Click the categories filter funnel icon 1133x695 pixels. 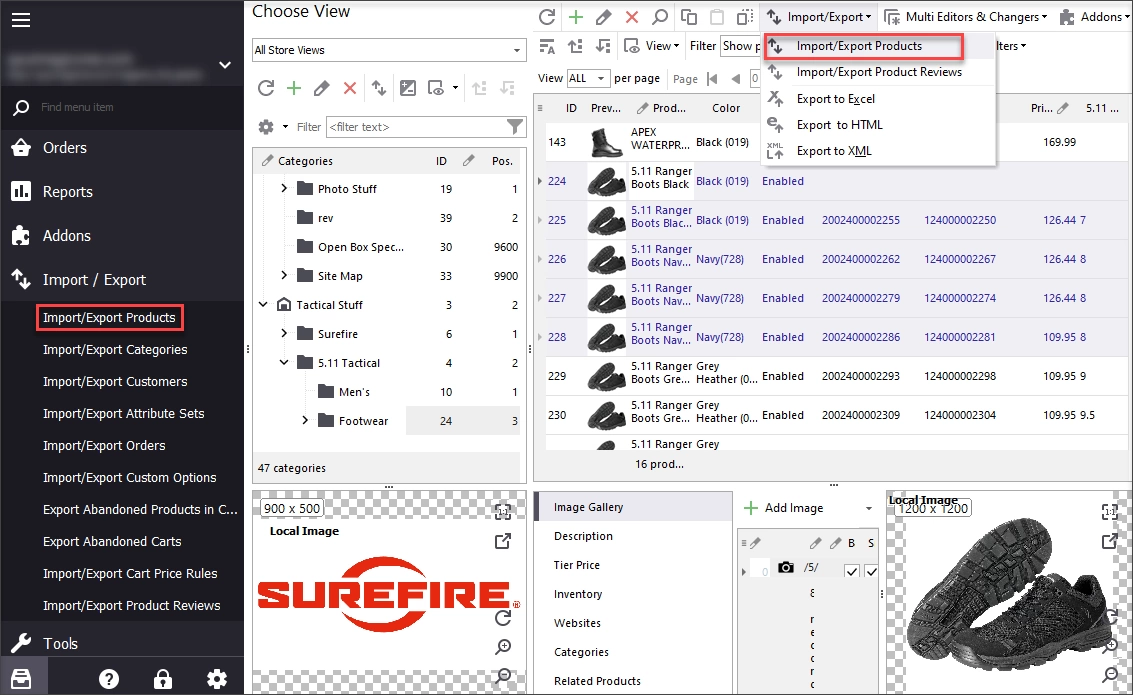coord(514,127)
